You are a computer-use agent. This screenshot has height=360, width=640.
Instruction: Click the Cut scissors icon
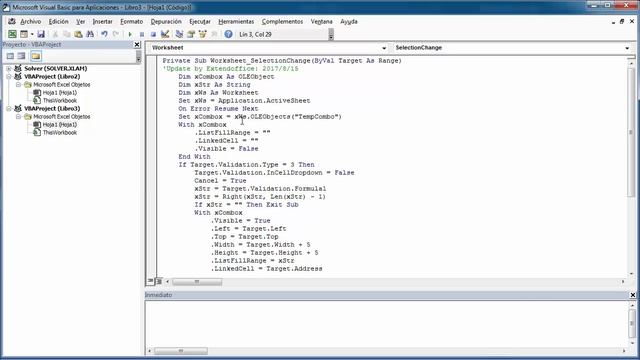pyautogui.click(x=55, y=34)
